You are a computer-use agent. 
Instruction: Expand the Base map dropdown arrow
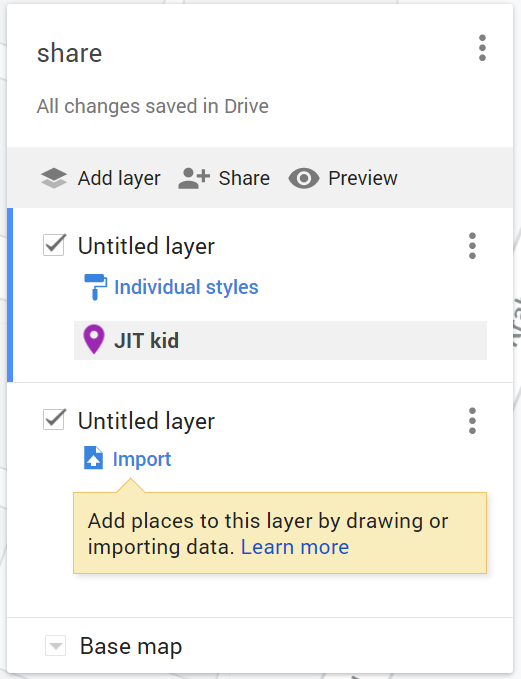tap(55, 646)
